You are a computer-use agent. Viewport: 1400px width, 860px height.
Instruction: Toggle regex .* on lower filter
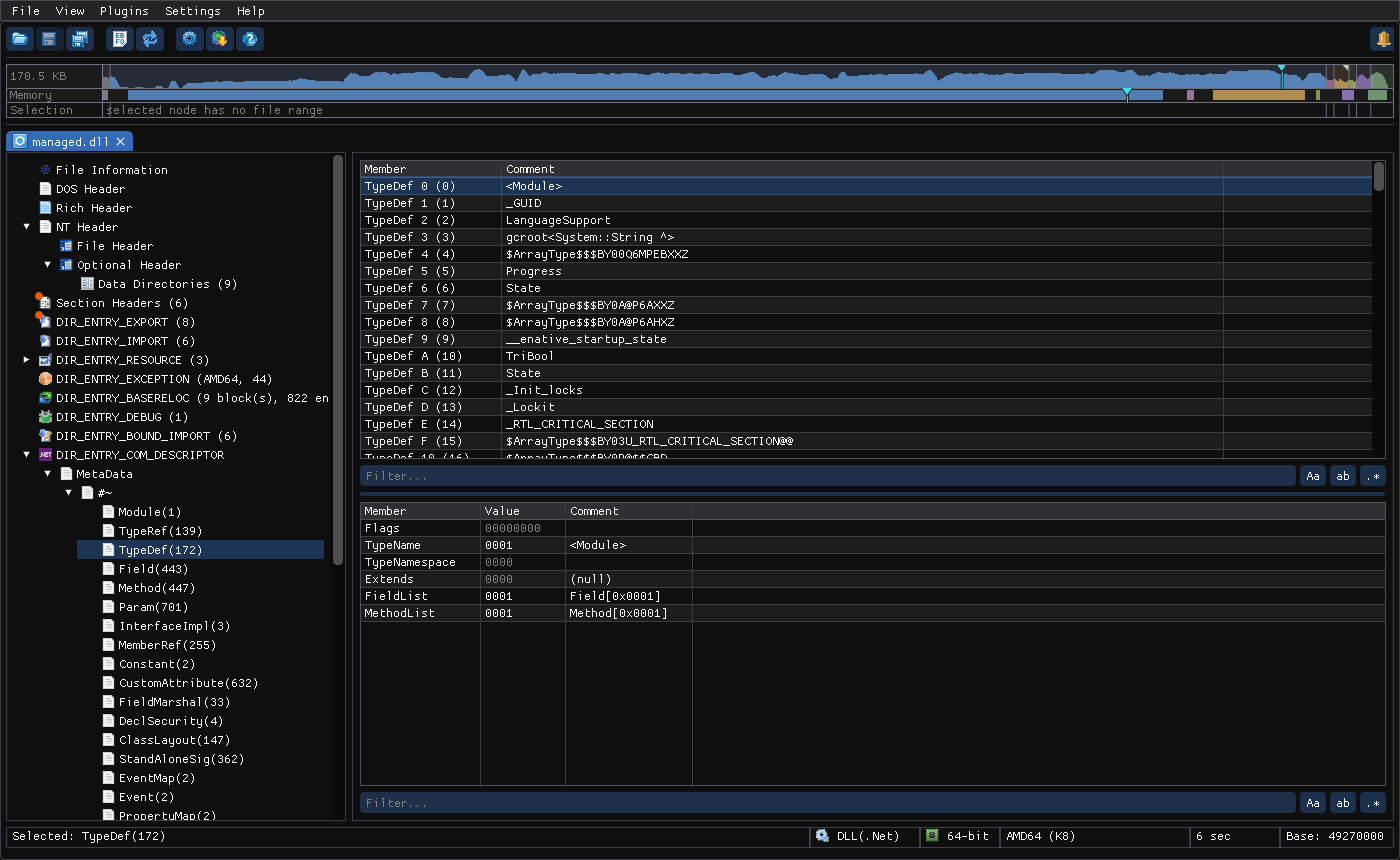[1373, 803]
